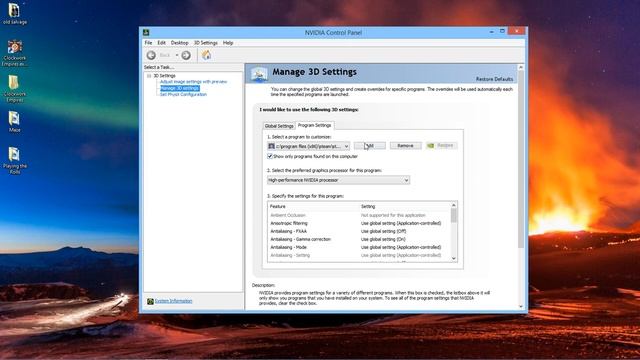640x360 pixels.
Task: Click the Manage 3D Settings header icon
Action: 259,74
